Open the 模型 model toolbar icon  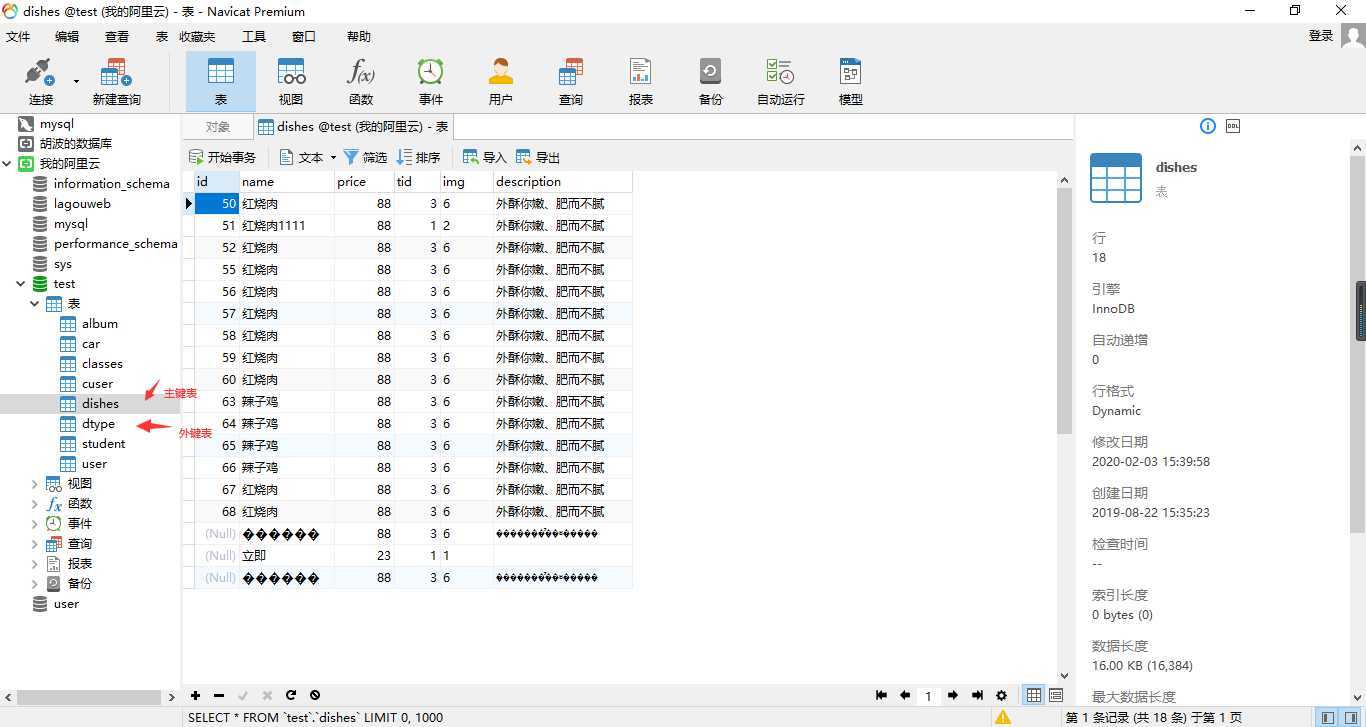pos(851,81)
